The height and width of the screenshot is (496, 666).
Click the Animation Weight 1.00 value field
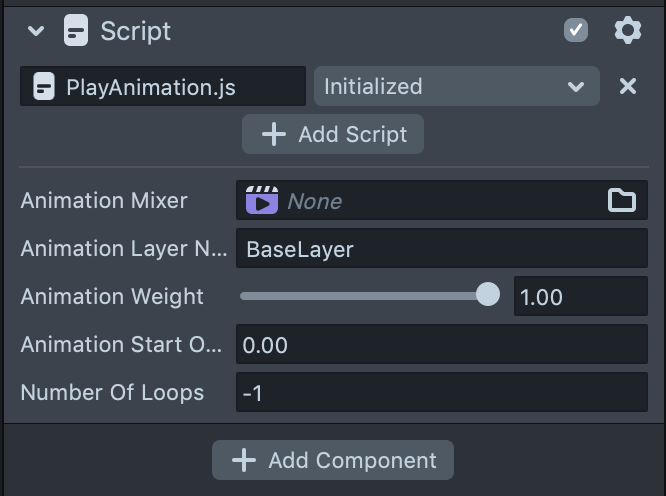(x=580, y=297)
